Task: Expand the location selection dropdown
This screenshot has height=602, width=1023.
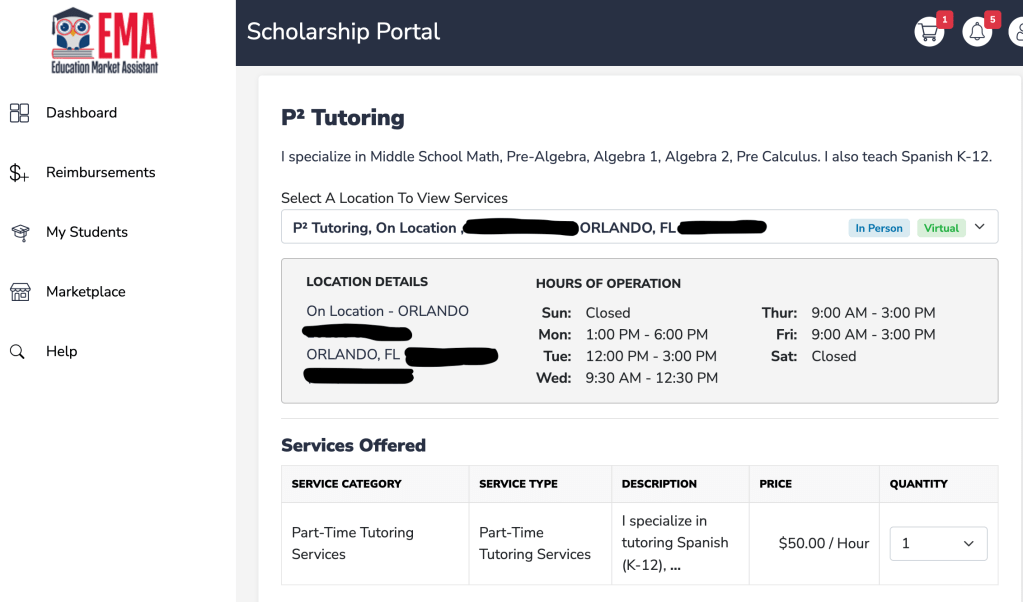Action: [x=979, y=227]
